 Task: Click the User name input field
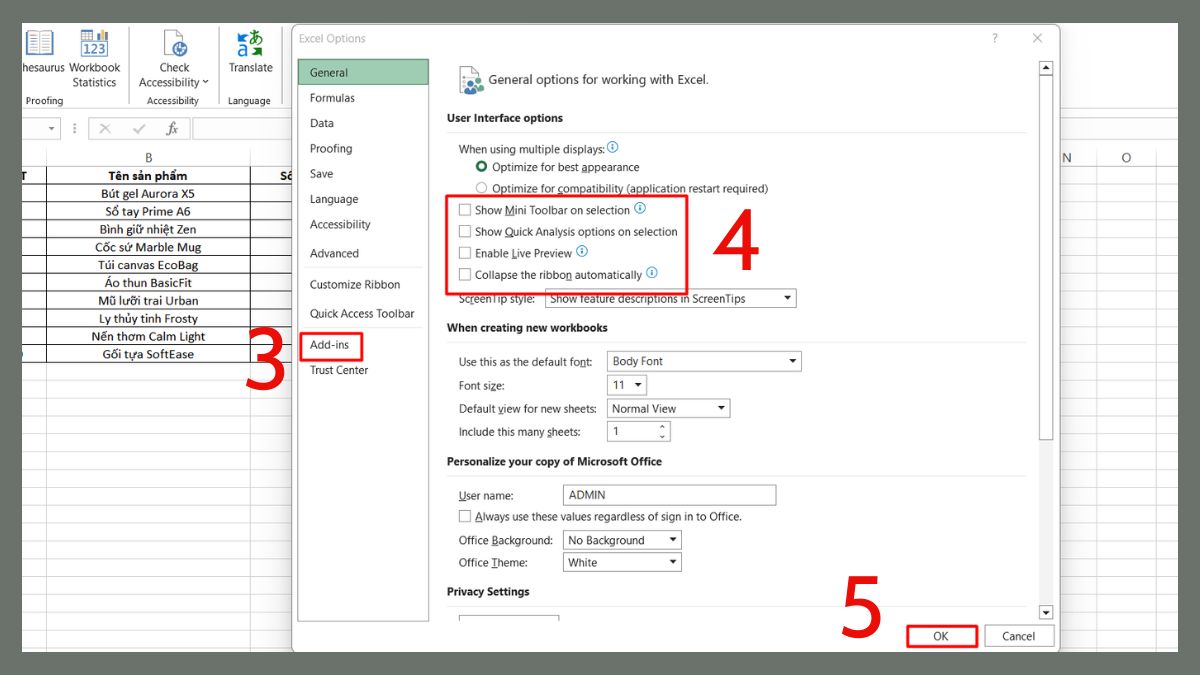[x=668, y=494]
